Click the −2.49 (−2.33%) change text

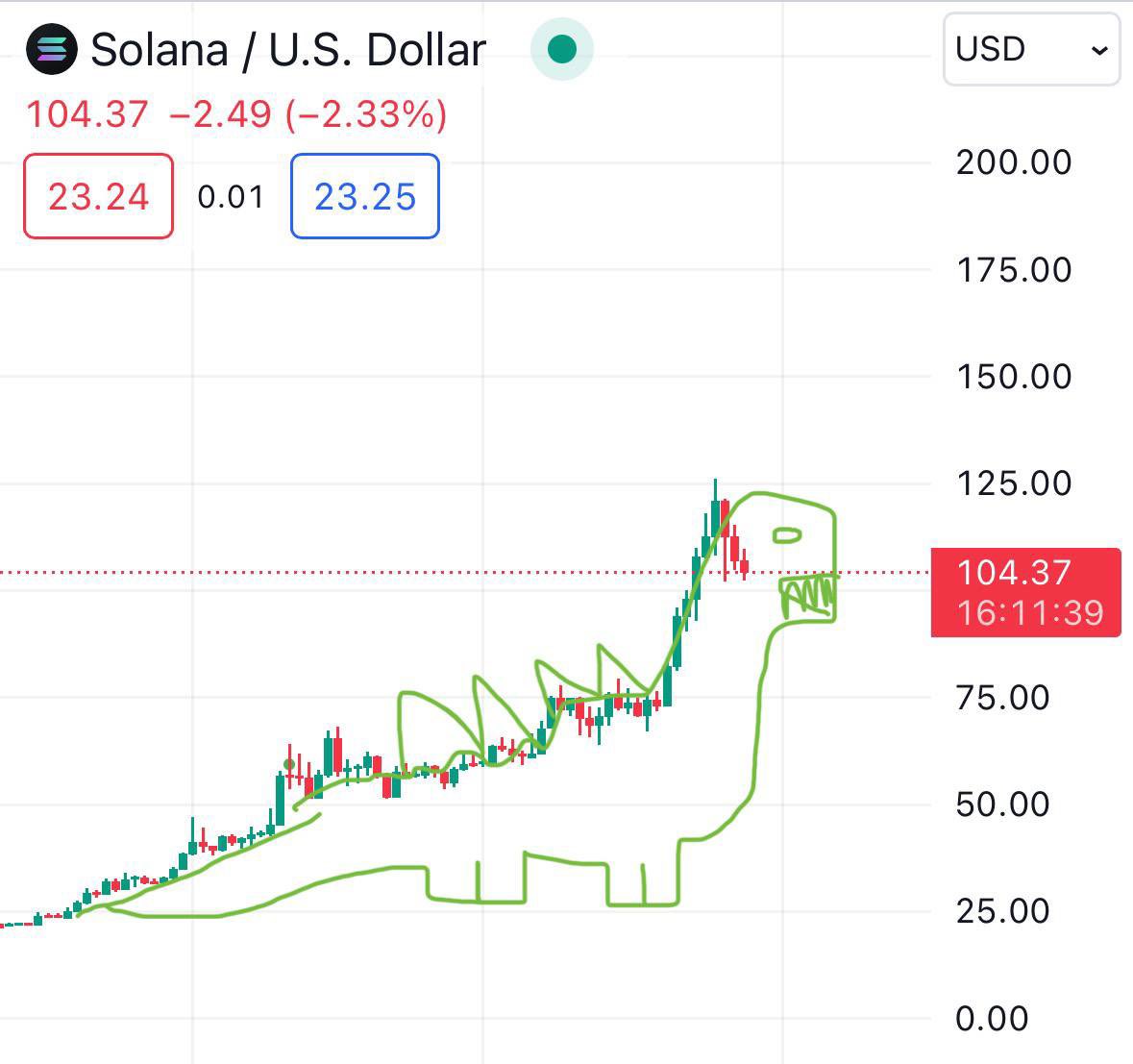pyautogui.click(x=308, y=115)
